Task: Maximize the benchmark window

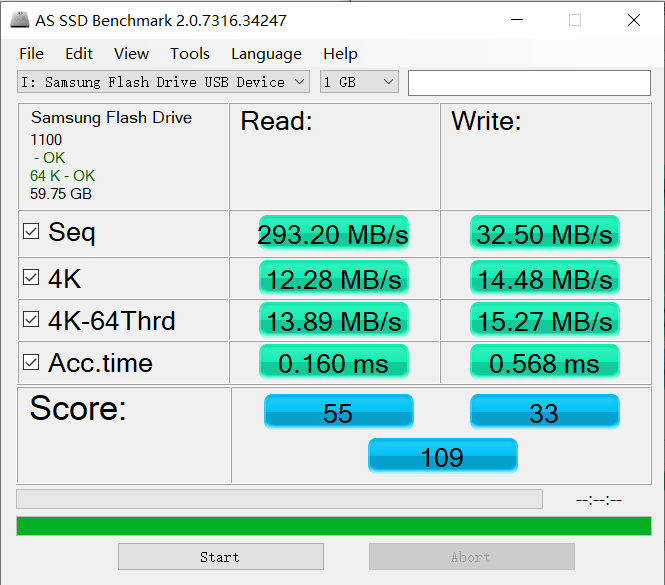Action: pyautogui.click(x=575, y=20)
